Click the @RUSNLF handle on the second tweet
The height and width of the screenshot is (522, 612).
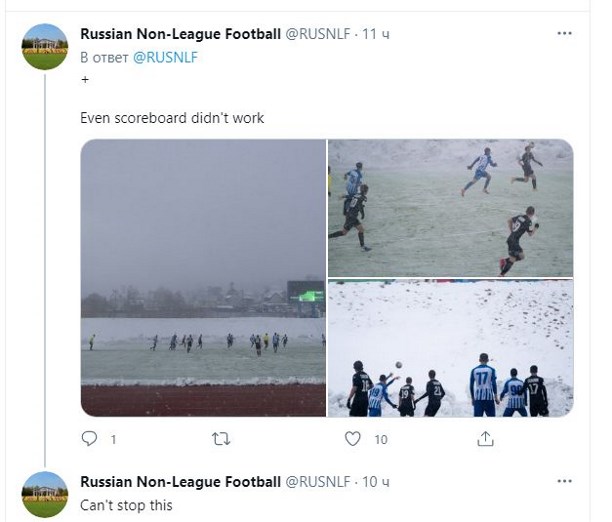click(x=319, y=482)
